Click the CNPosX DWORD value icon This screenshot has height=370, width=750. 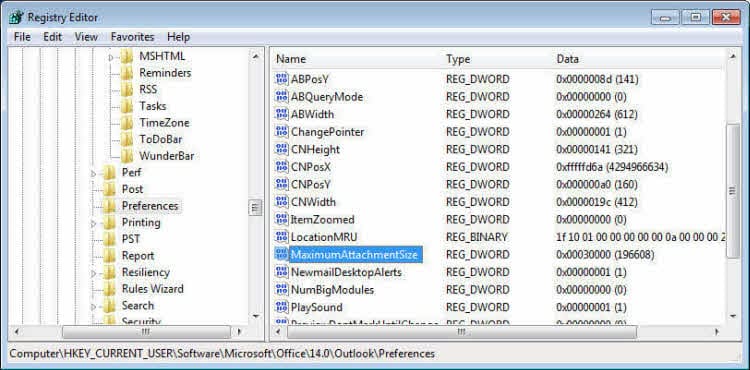[282, 167]
